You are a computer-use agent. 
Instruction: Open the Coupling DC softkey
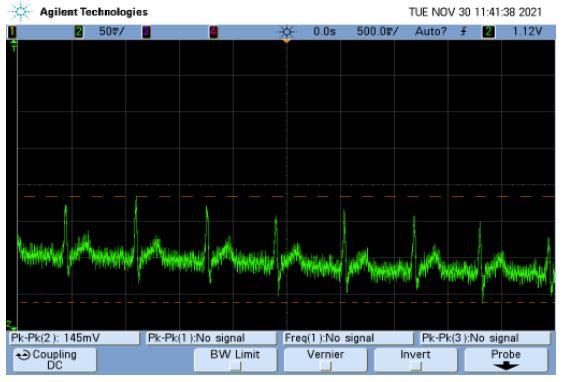pyautogui.click(x=55, y=360)
